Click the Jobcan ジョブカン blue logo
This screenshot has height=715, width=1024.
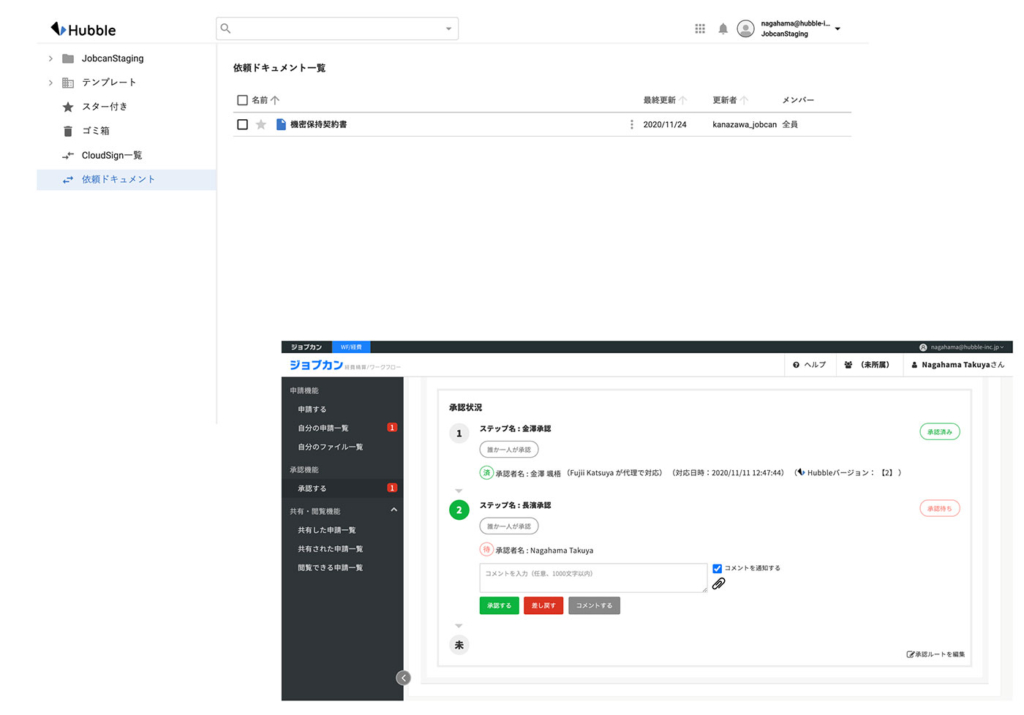point(316,365)
